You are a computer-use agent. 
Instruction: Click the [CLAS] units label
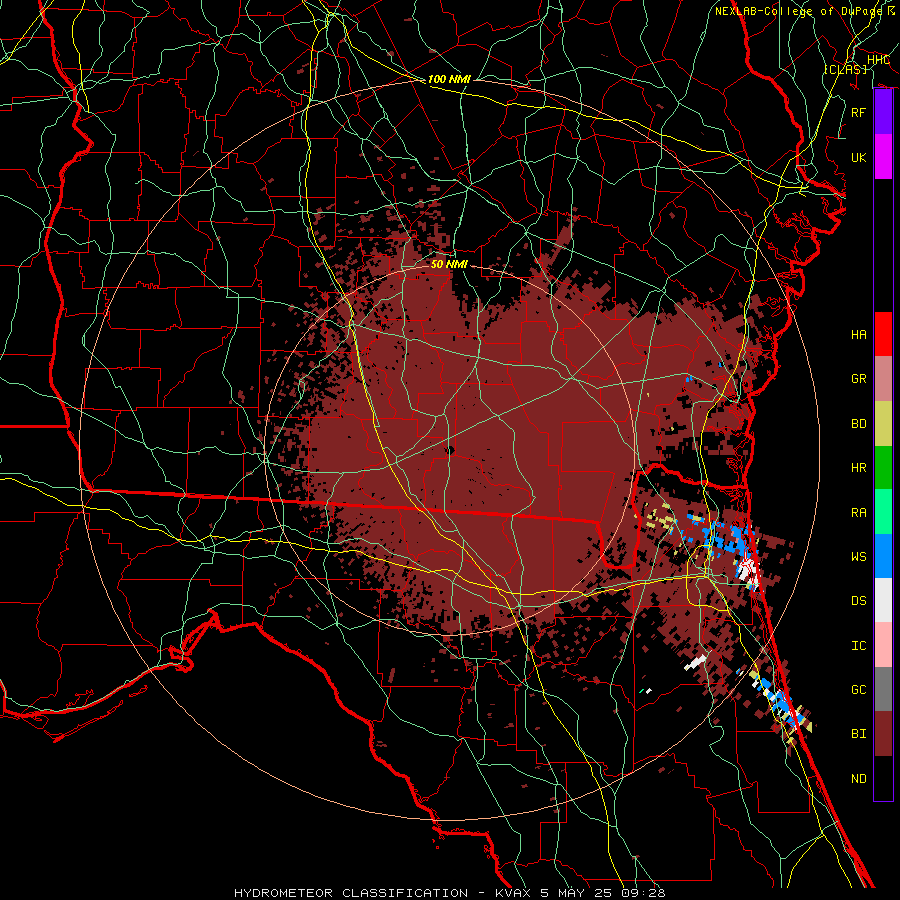[845, 69]
